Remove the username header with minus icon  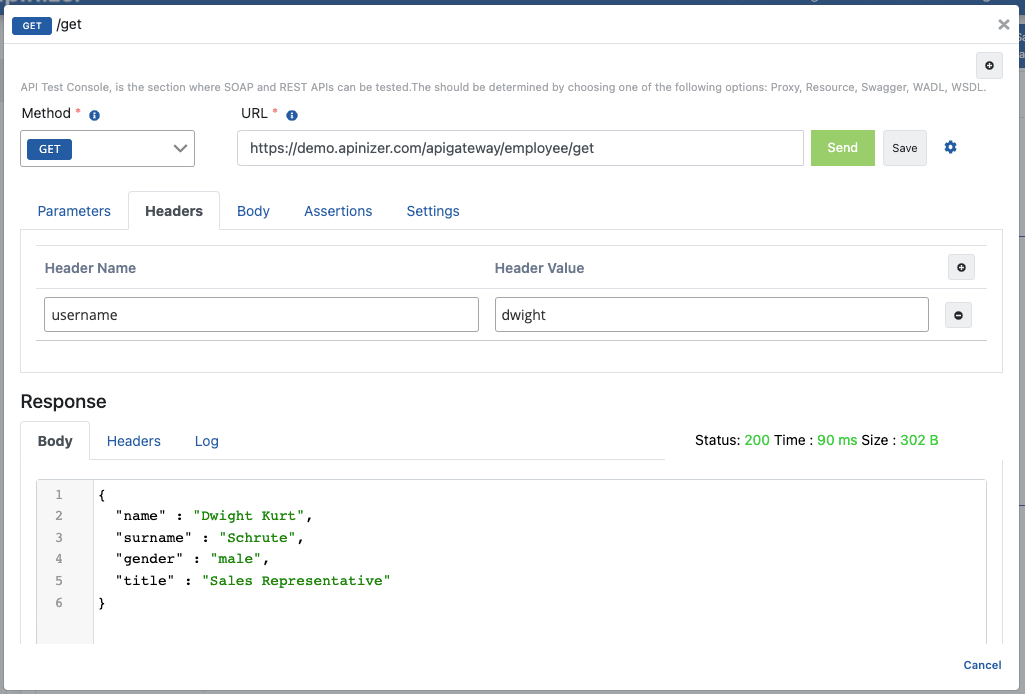[958, 315]
